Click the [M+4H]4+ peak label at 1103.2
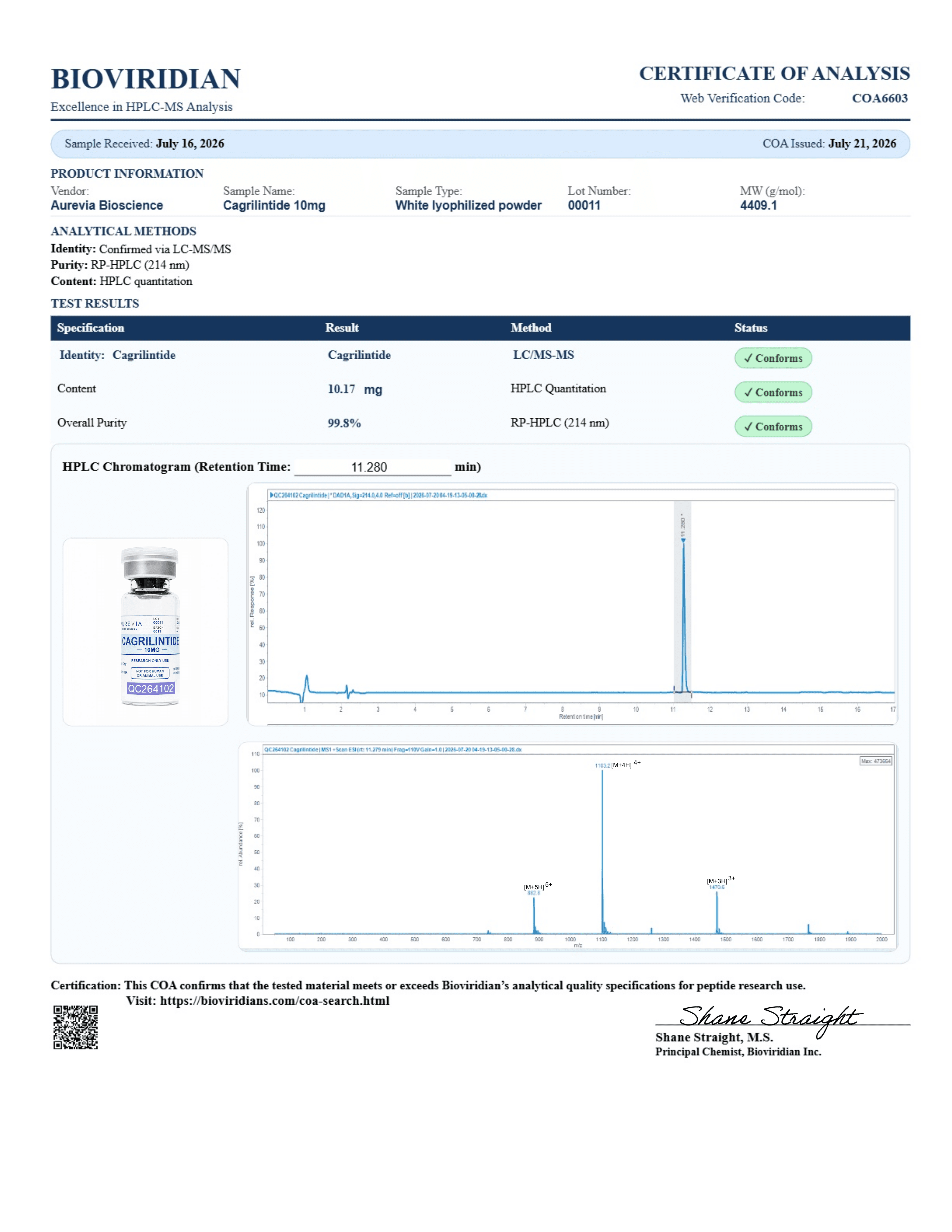The image size is (952, 1232). tap(617, 764)
